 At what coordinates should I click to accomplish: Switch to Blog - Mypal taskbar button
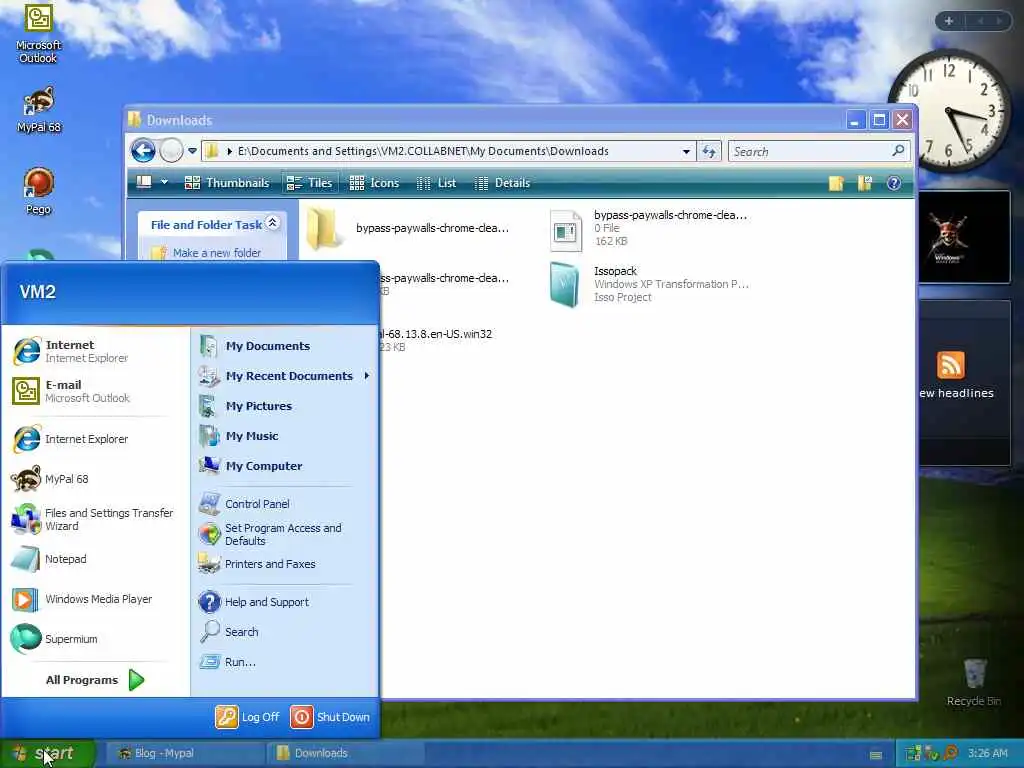point(184,753)
